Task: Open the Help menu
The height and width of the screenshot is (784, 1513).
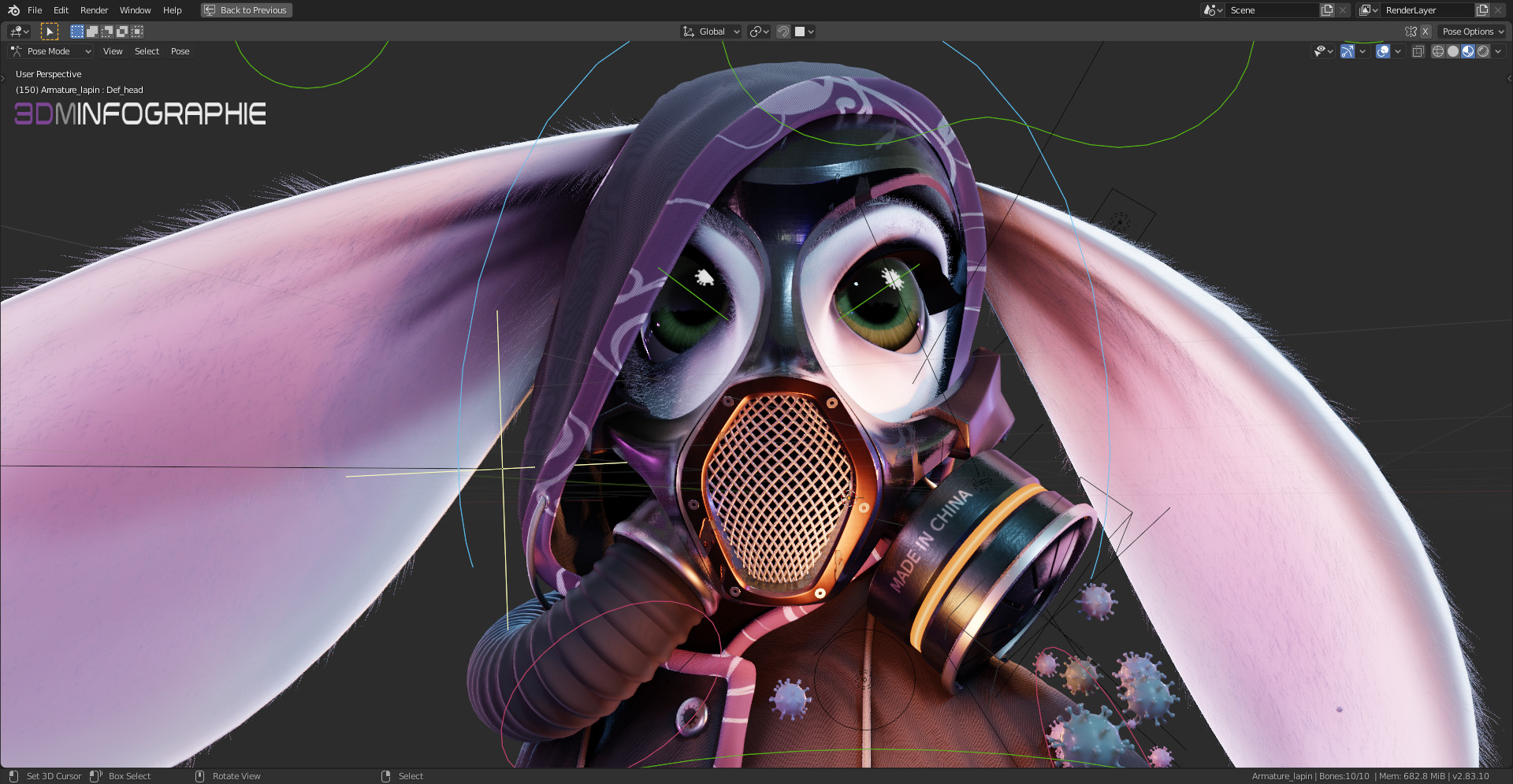Action: point(172,10)
